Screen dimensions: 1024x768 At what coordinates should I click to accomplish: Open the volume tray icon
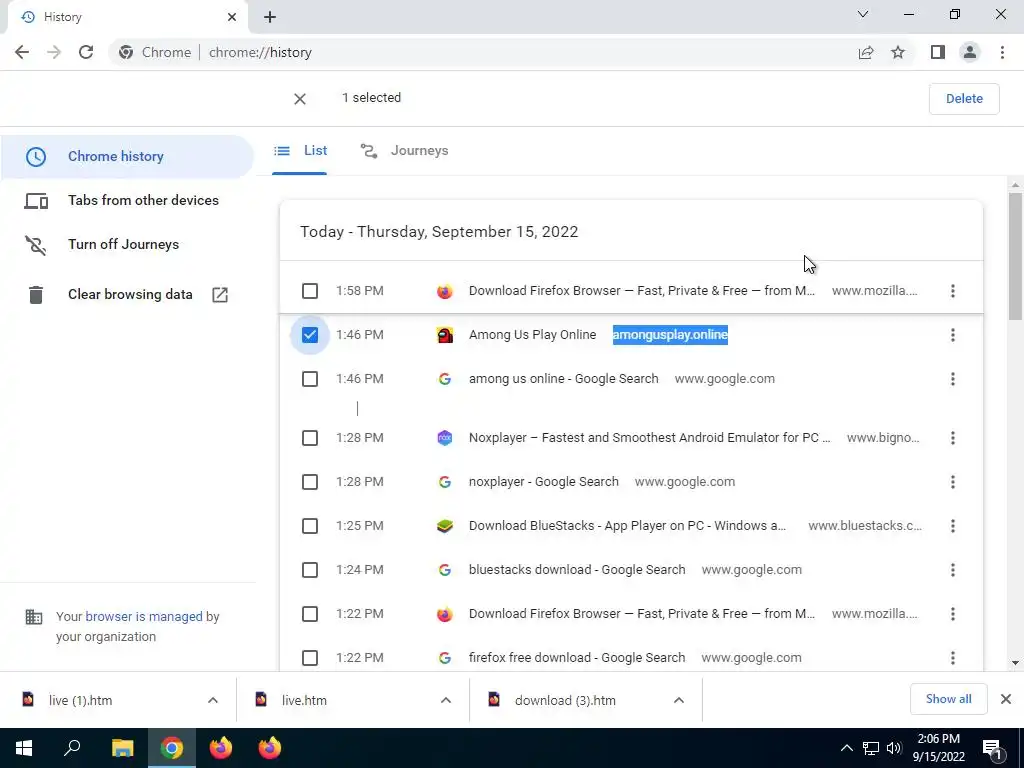pyautogui.click(x=894, y=748)
